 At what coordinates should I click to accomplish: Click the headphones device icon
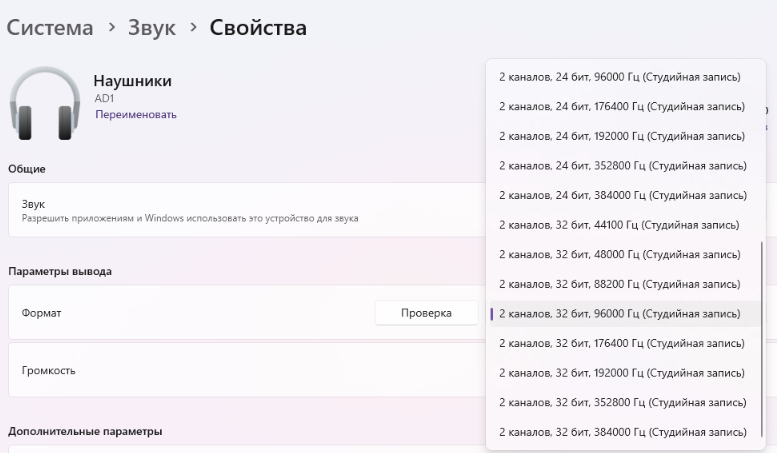point(44,103)
